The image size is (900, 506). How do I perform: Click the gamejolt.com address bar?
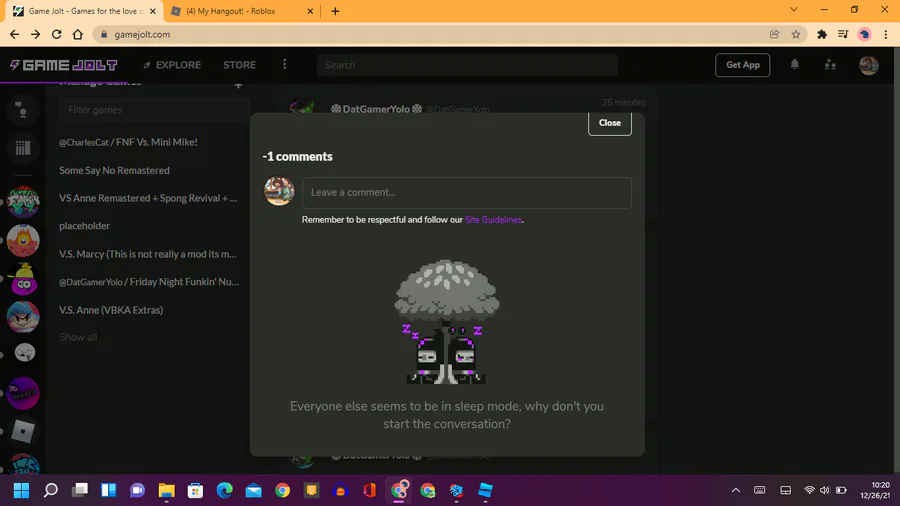pyautogui.click(x=448, y=34)
